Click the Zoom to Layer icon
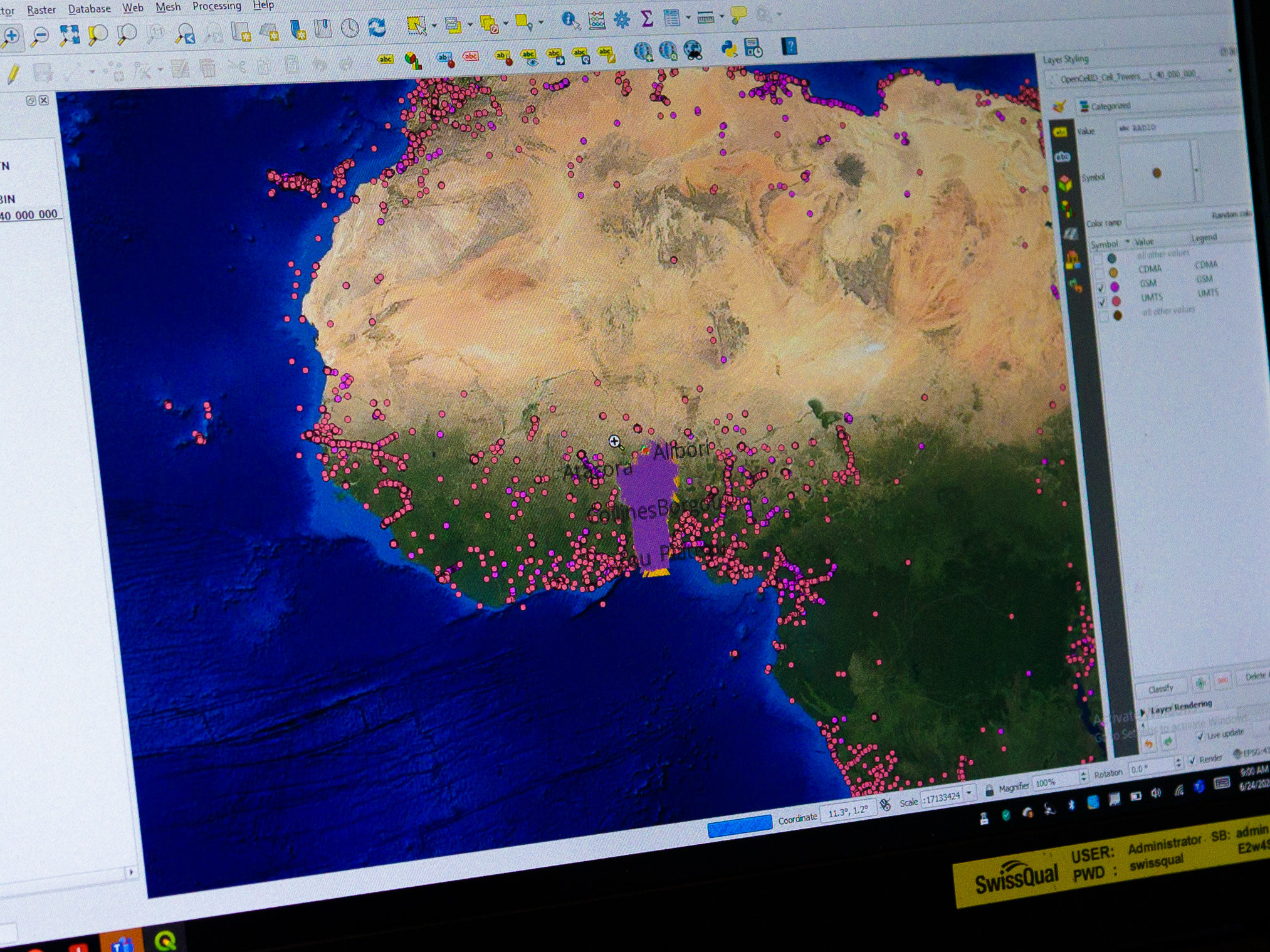 [127, 34]
